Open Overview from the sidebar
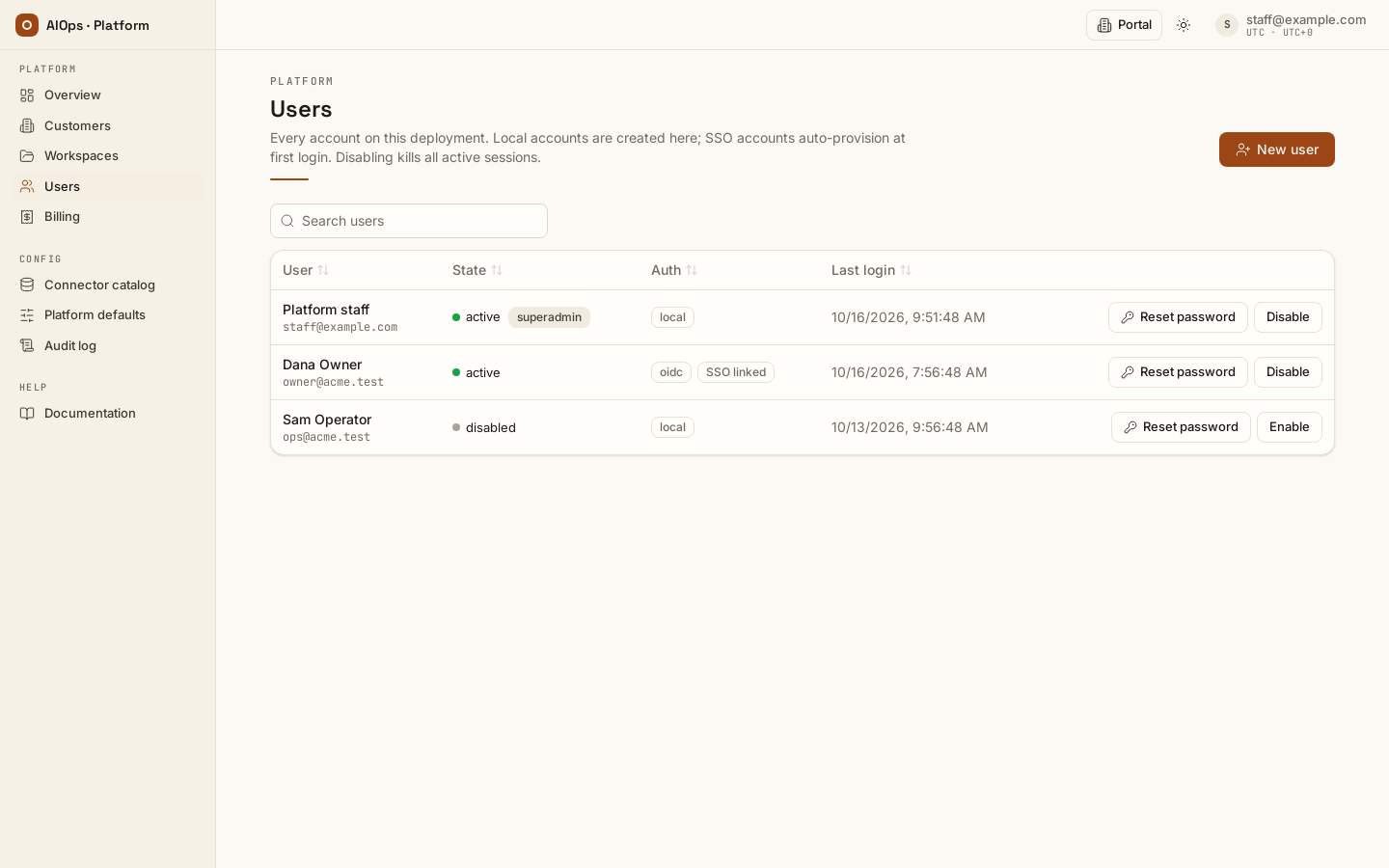1389x868 pixels. click(x=108, y=95)
